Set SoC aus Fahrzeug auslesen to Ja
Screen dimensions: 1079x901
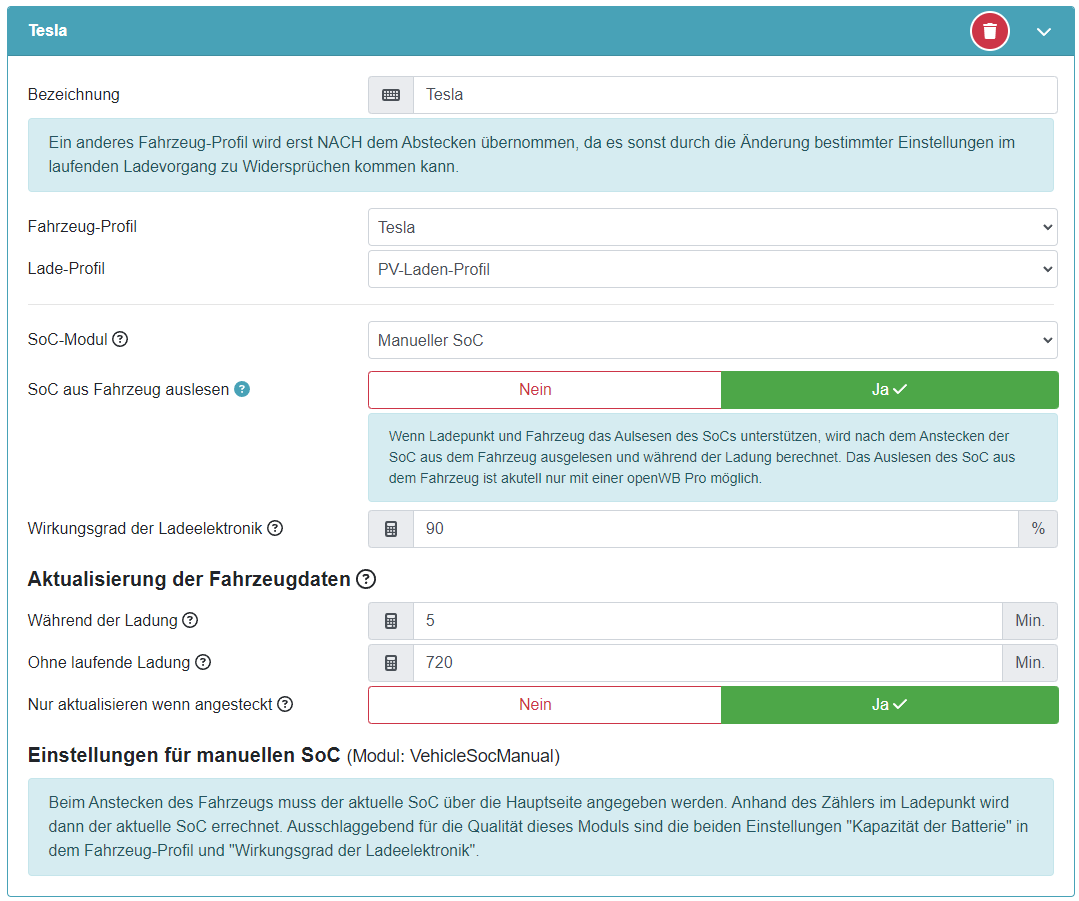890,390
